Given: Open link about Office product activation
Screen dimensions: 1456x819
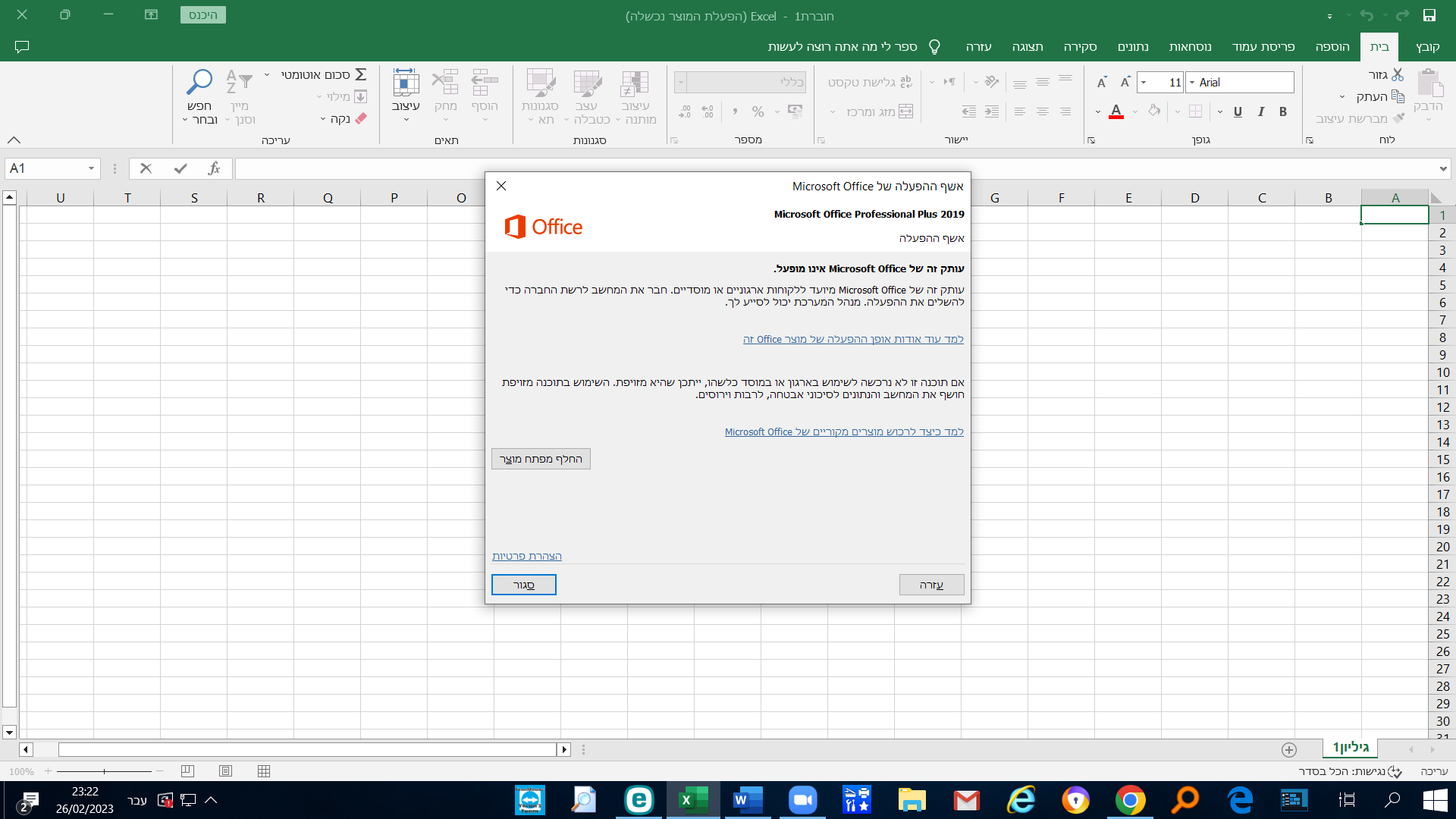Looking at the screenshot, I should 853,339.
